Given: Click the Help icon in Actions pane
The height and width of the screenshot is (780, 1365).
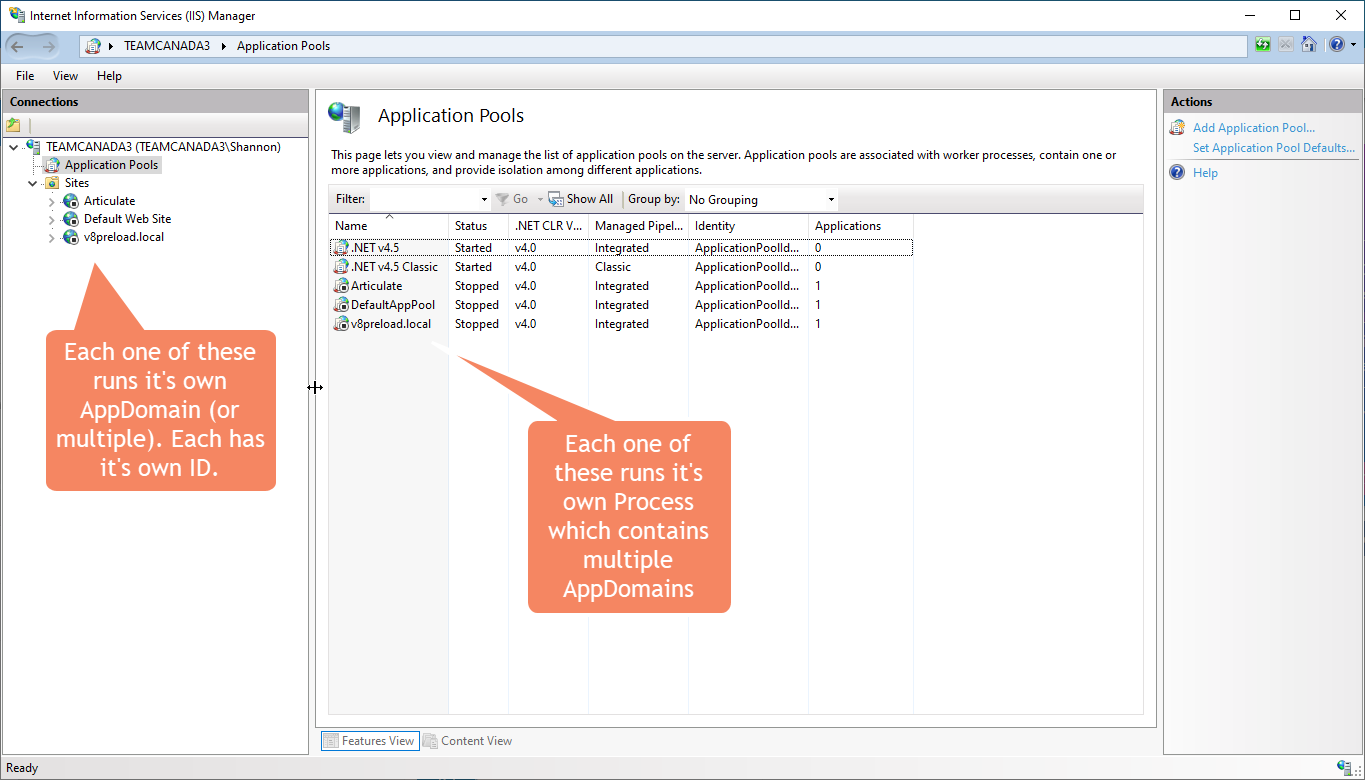Looking at the screenshot, I should (x=1177, y=173).
